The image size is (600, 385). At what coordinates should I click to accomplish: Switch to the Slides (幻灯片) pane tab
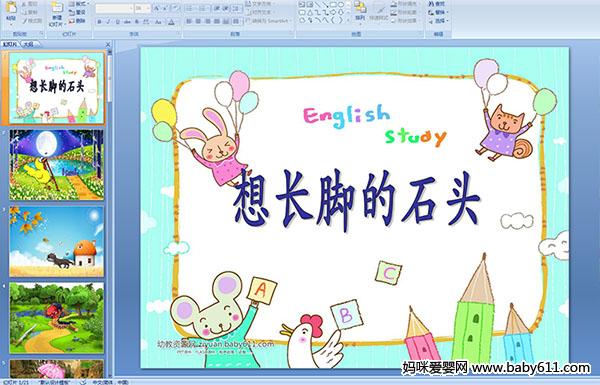(x=10, y=44)
